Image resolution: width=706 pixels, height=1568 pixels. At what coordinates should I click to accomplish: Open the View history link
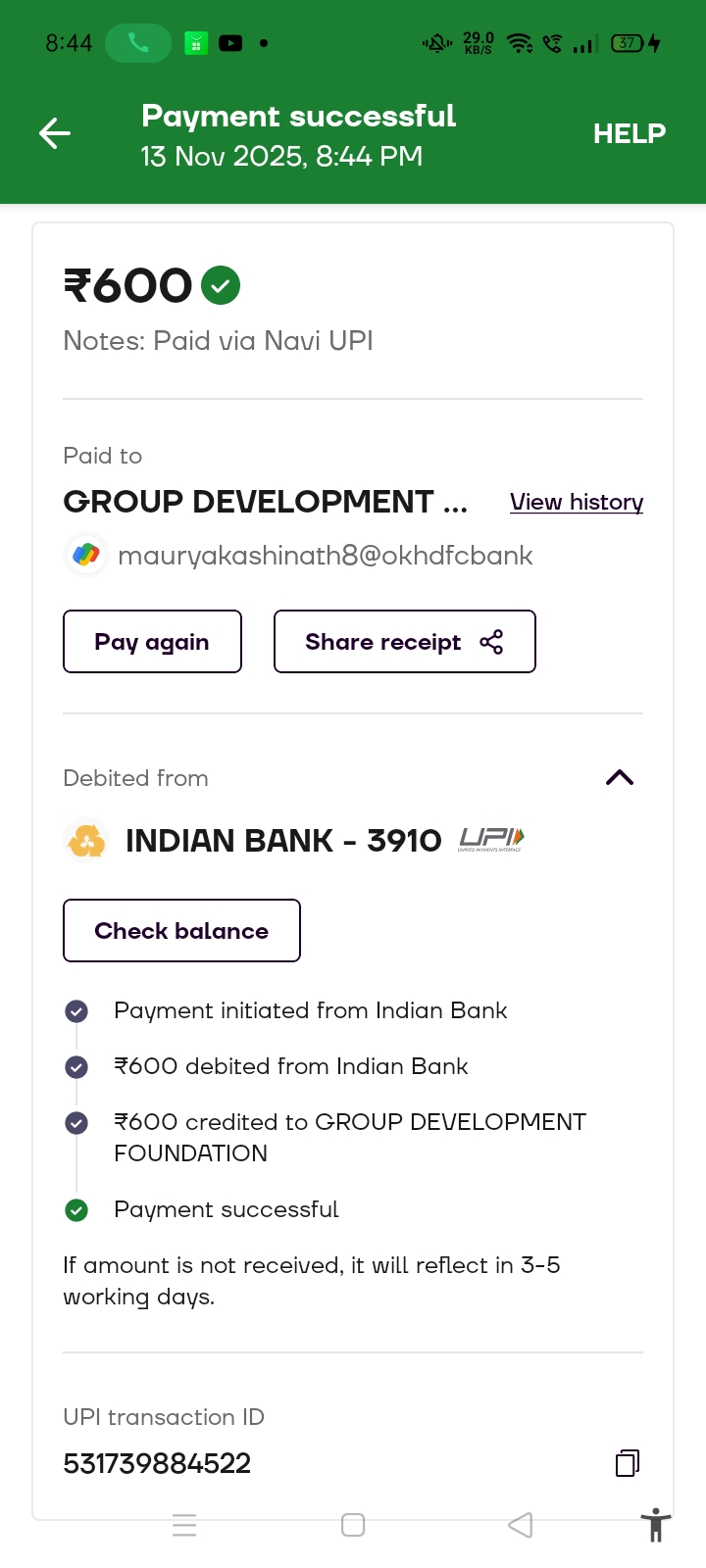tap(577, 502)
